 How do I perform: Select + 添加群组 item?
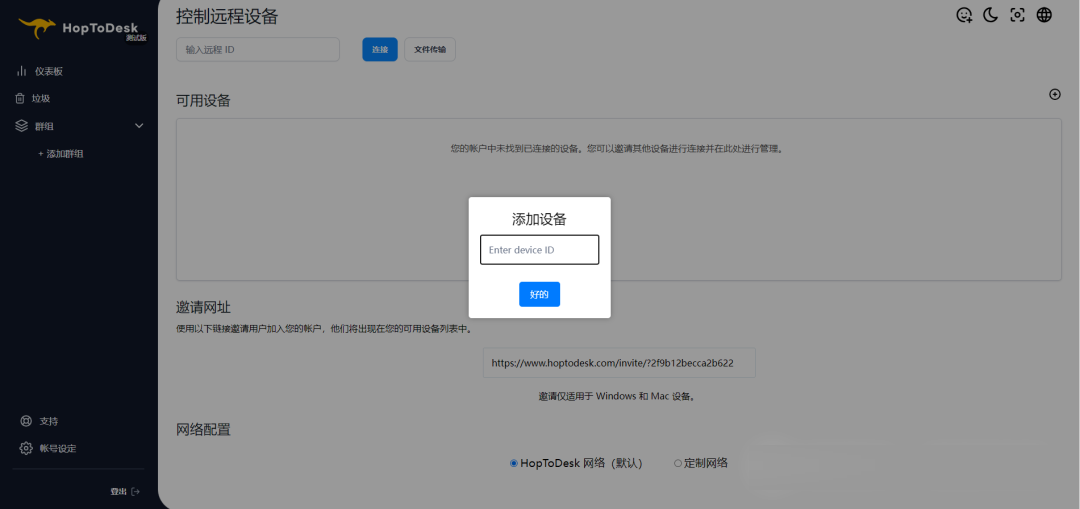coord(61,154)
